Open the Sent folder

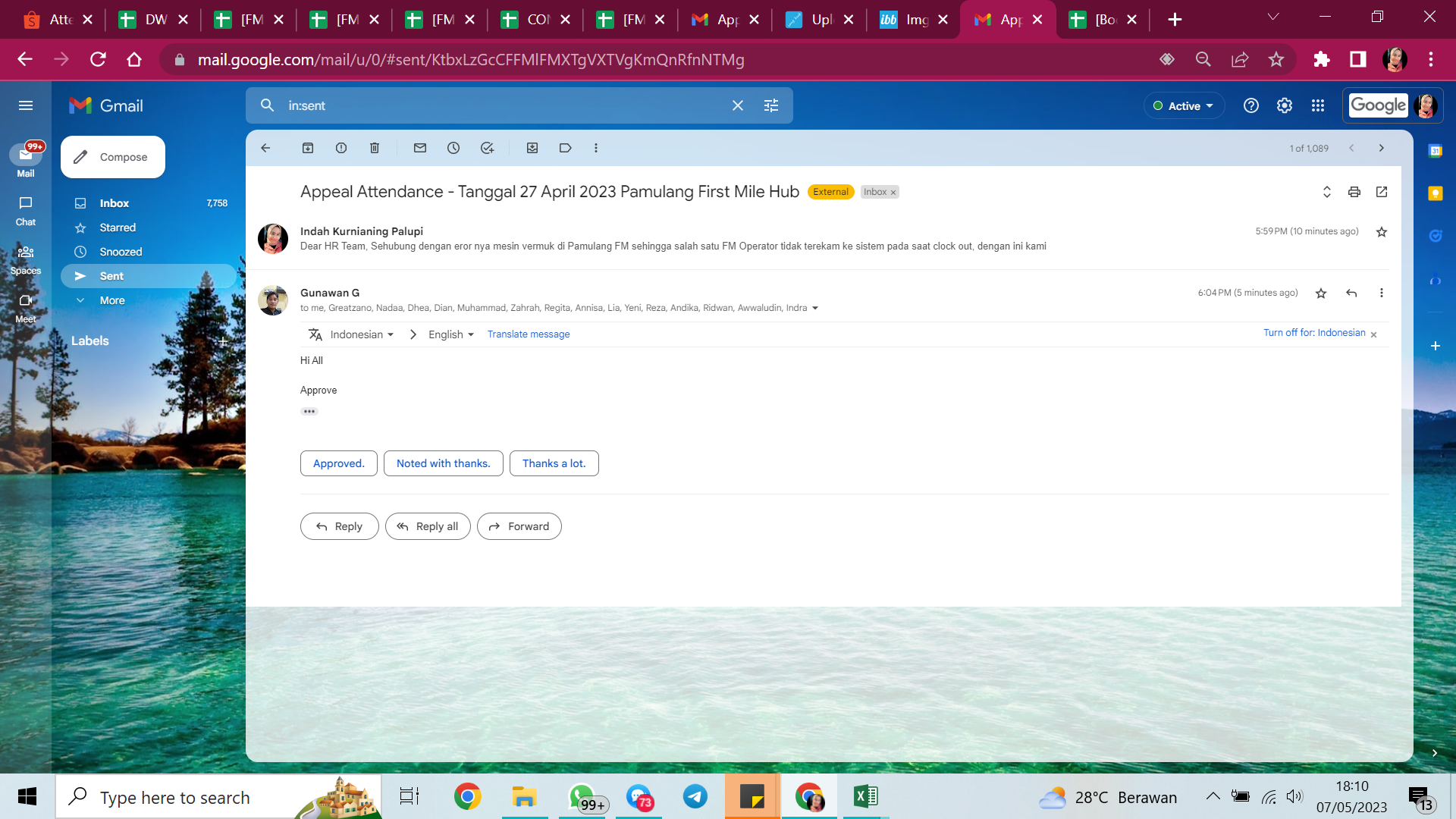(111, 276)
